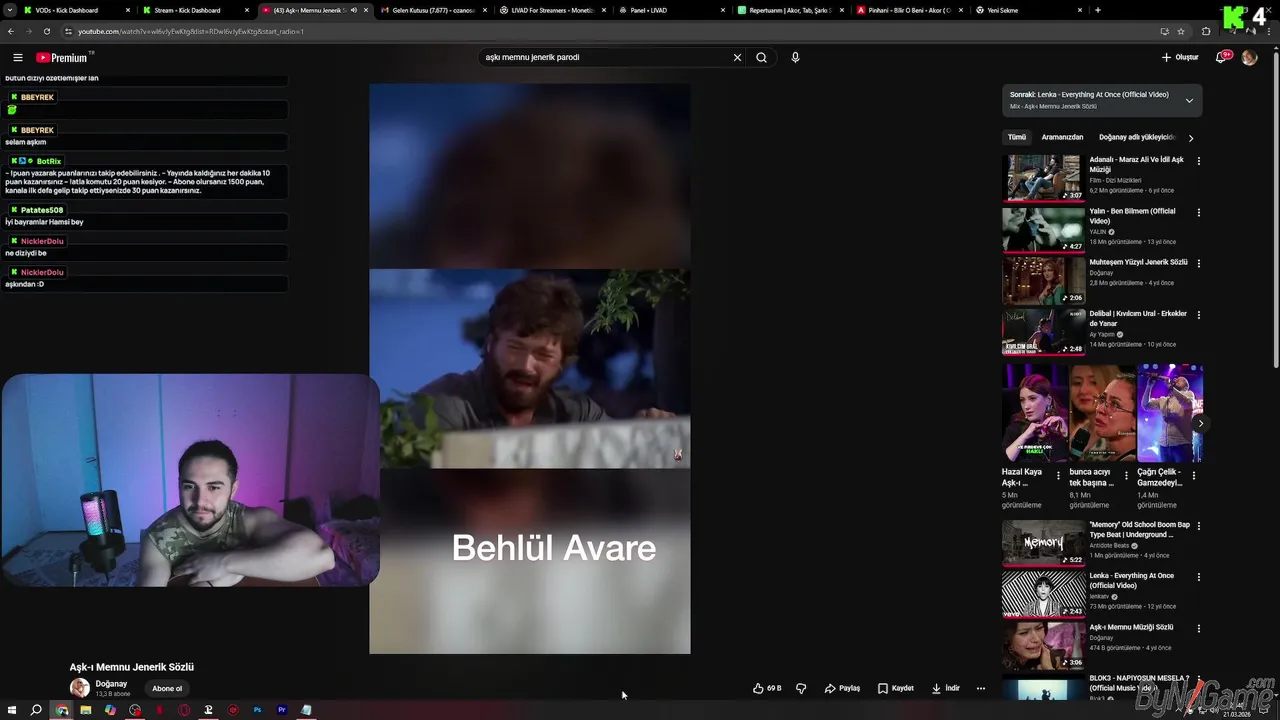Open Aşk-ı Memnu Müziği Sözlü video
Viewport: 1280px width, 720px height.
click(1043, 645)
